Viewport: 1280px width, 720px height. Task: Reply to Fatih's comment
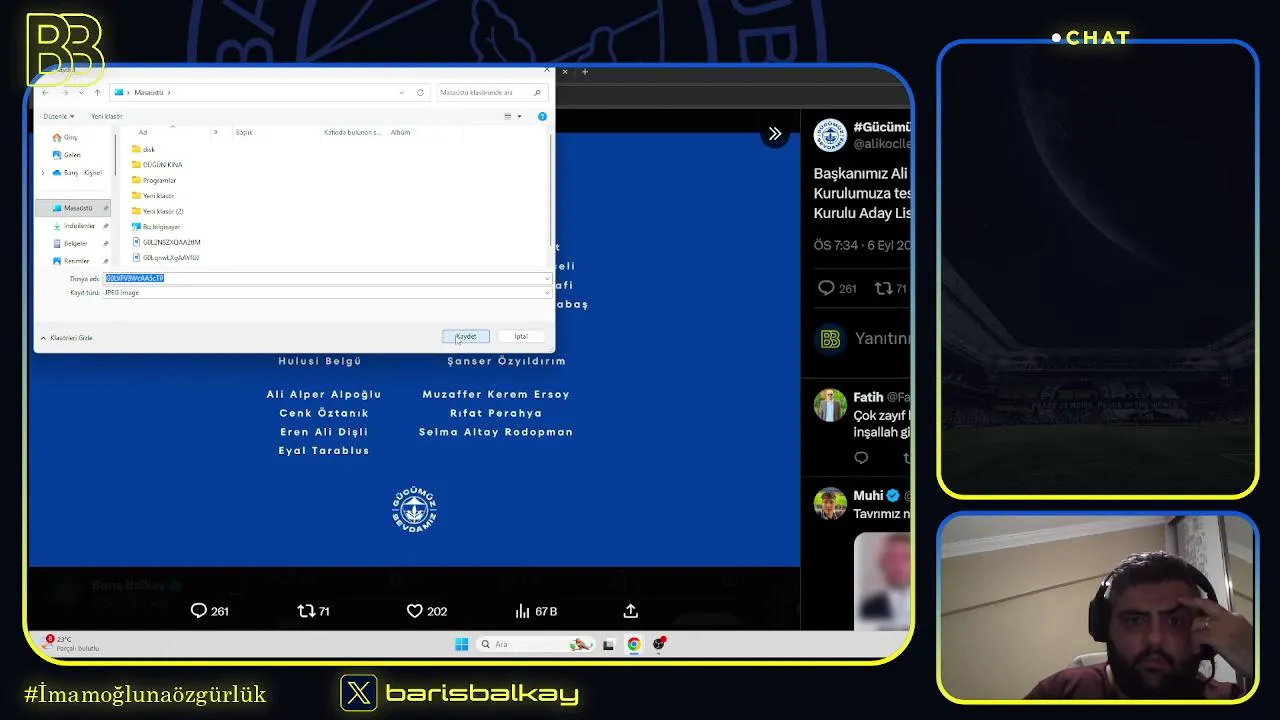point(861,458)
